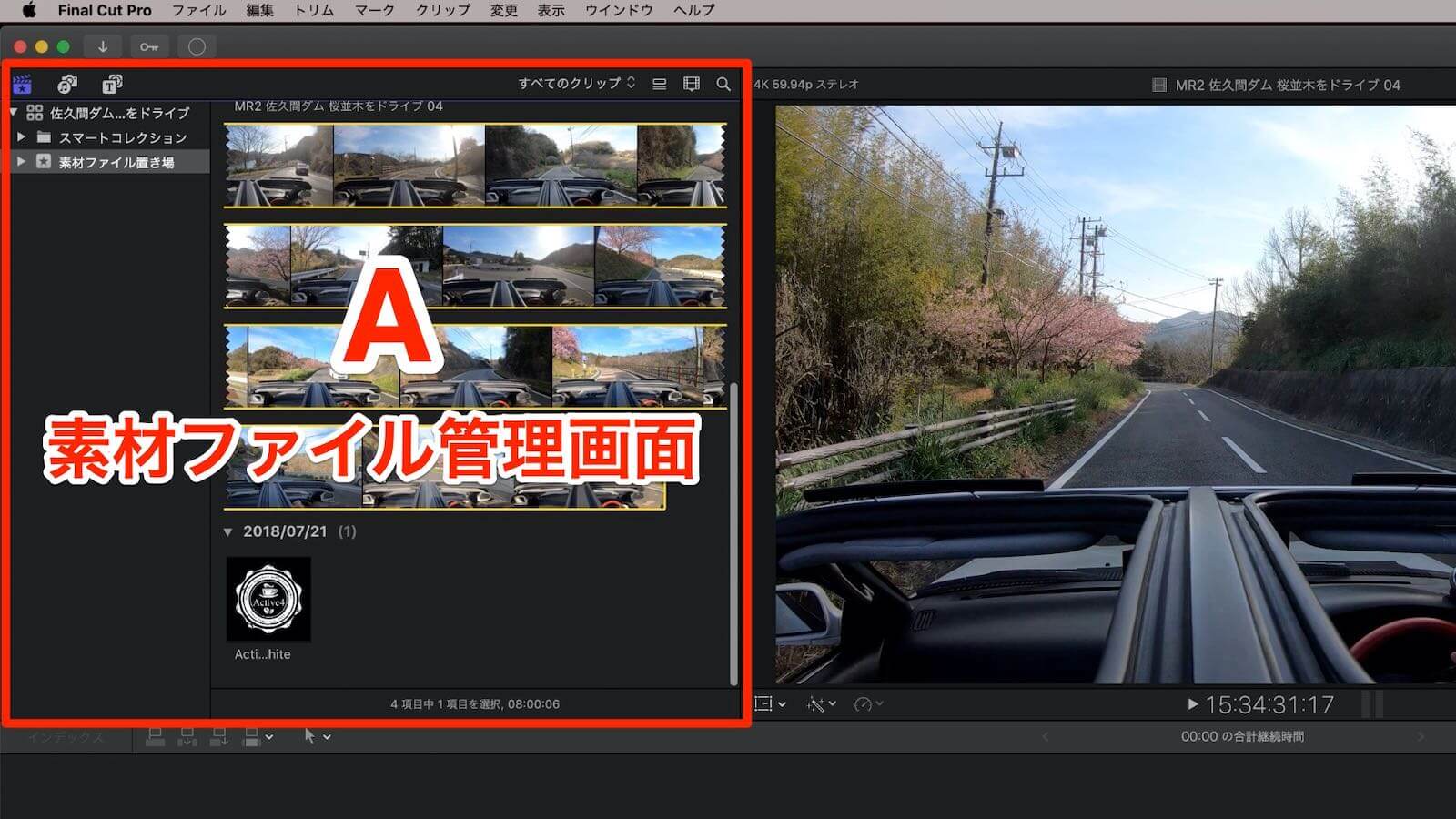Show the Photos and Audio sidebar
Screen dimensions: 1456x819
(67, 84)
